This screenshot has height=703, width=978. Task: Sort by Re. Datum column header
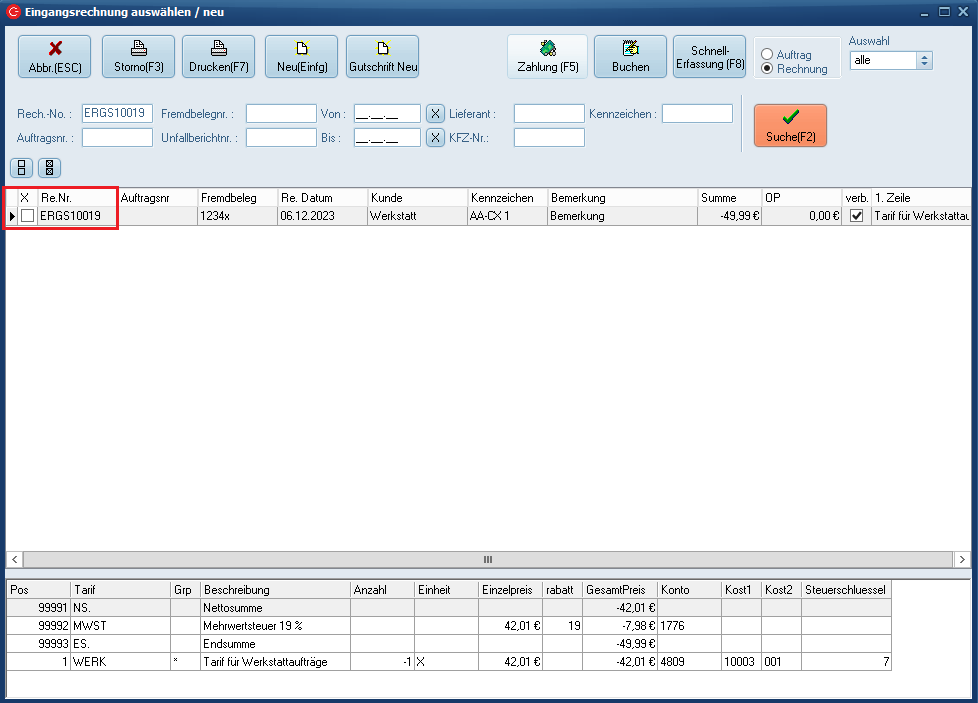point(322,198)
